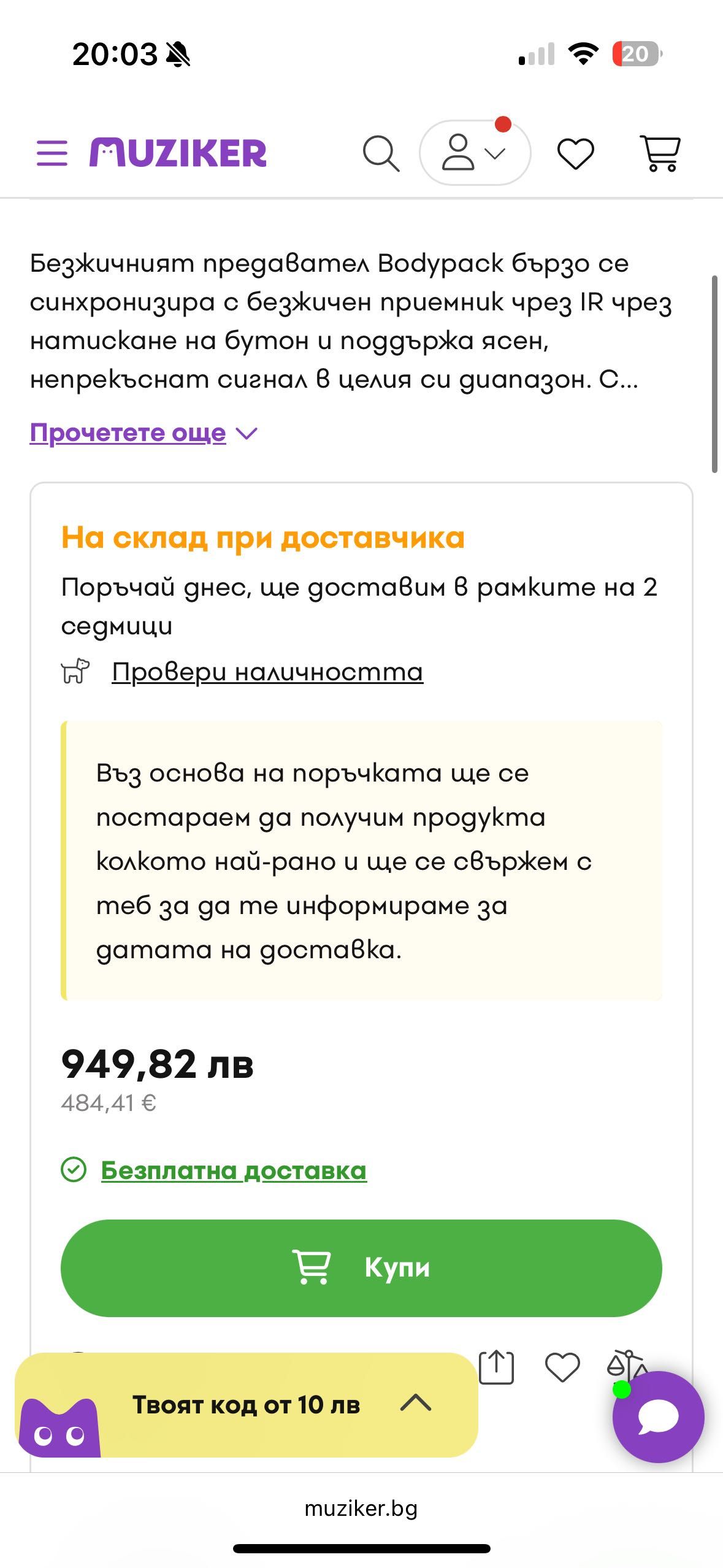Open the hamburger navigation menu
This screenshot has height=1568, width=723.
[x=52, y=153]
